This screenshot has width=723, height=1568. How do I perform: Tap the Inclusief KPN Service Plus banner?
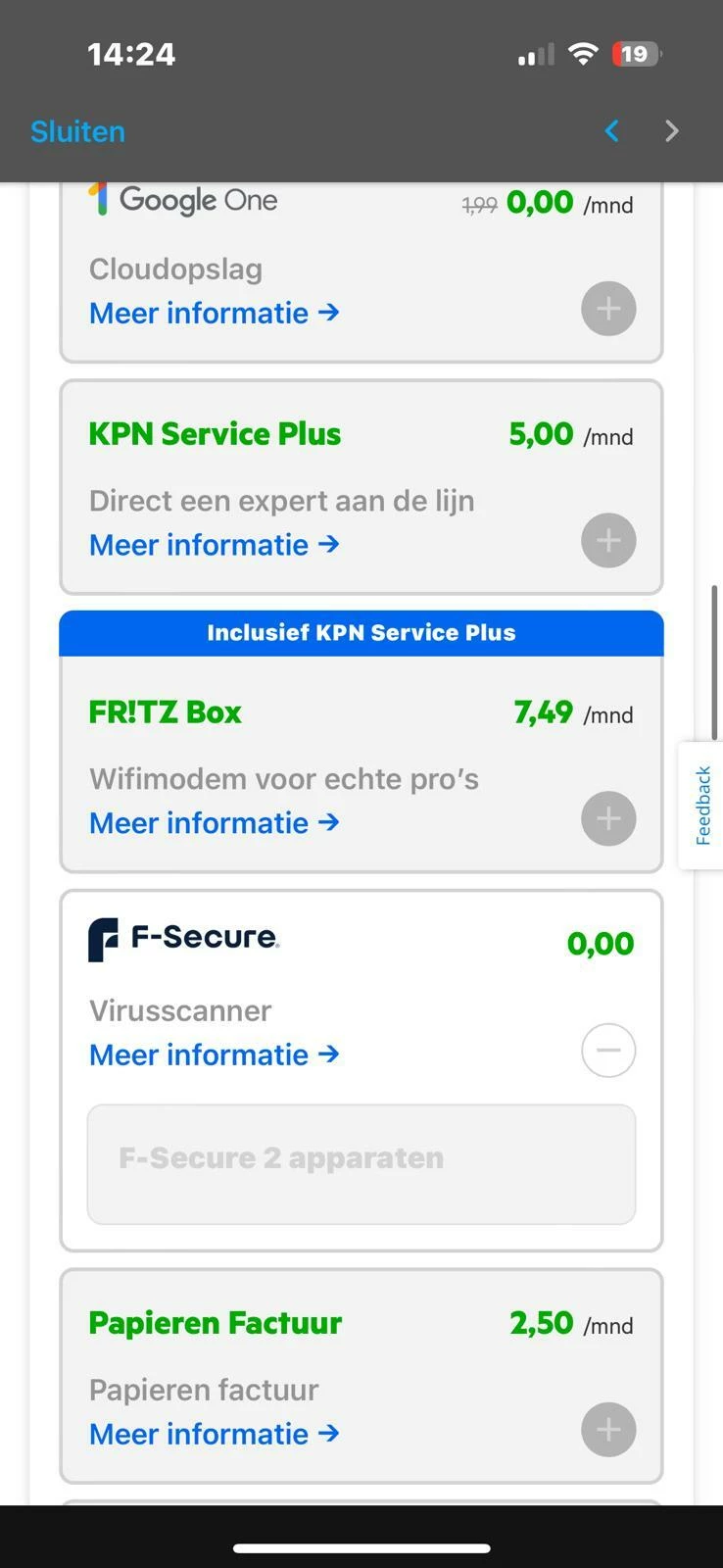361,633
